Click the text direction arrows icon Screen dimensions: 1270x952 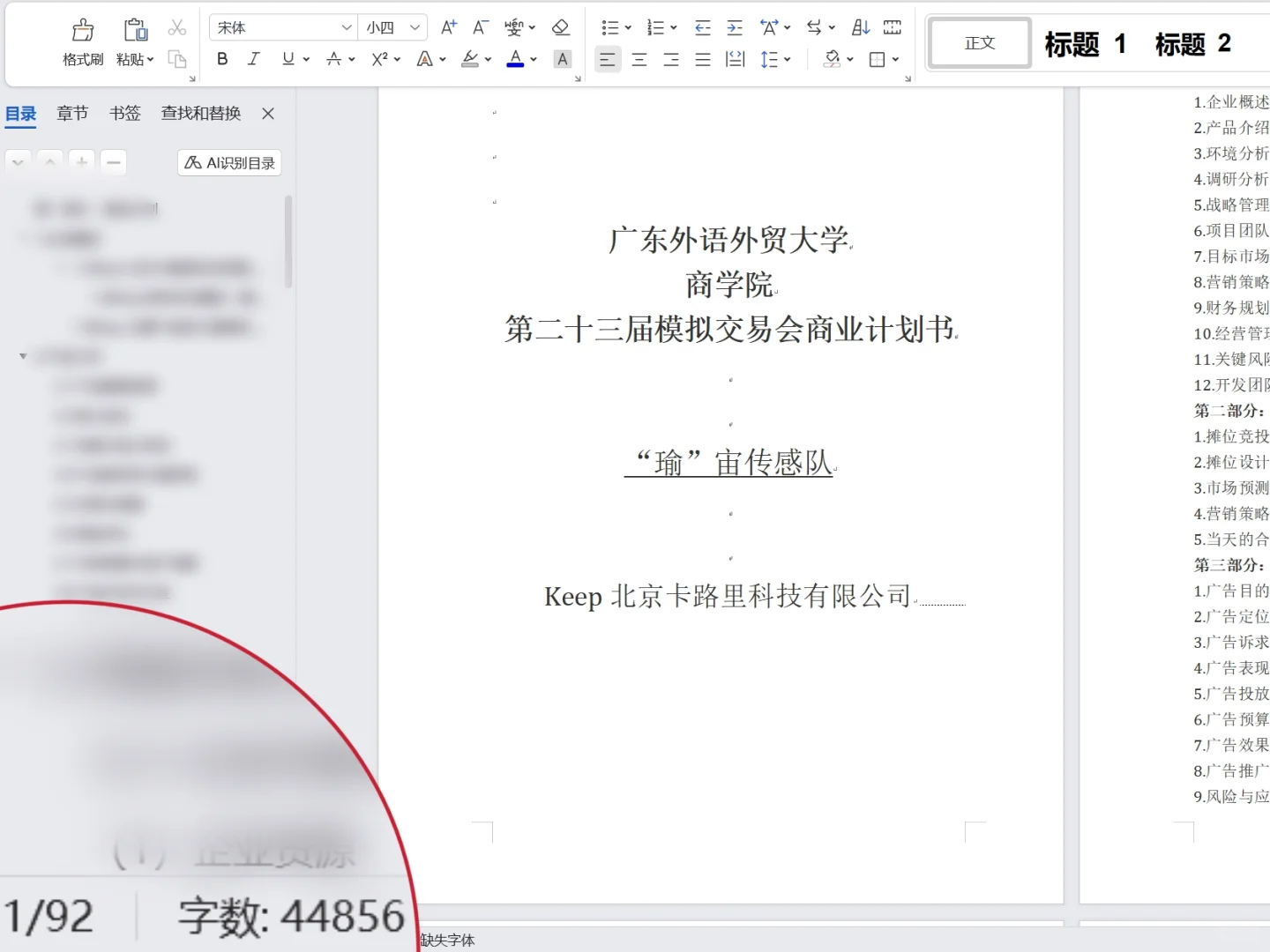(x=814, y=27)
